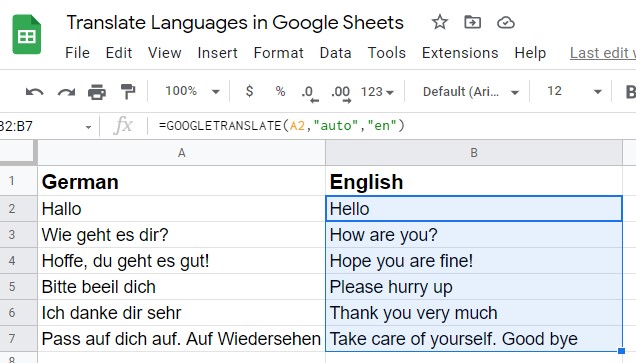Select column A header
The width and height of the screenshot is (636, 363).
pyautogui.click(x=181, y=153)
